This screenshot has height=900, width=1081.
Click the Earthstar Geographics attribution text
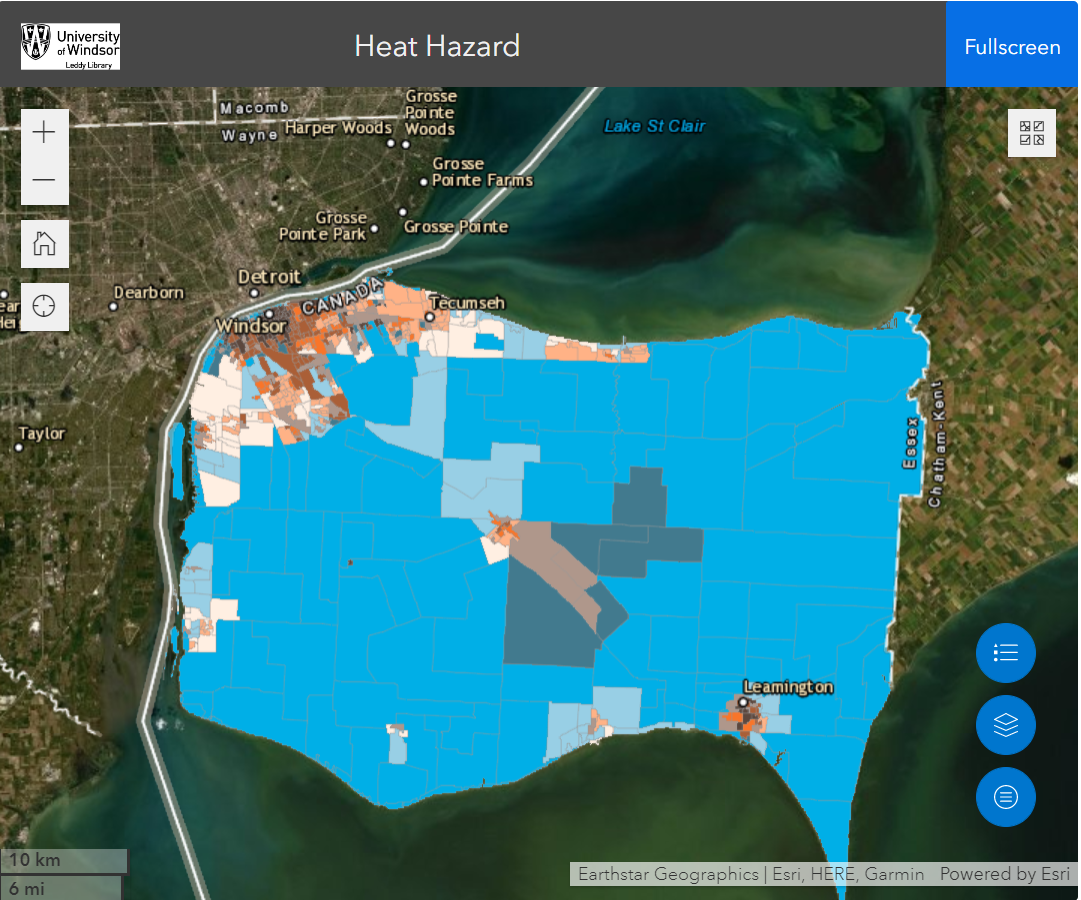click(x=668, y=874)
